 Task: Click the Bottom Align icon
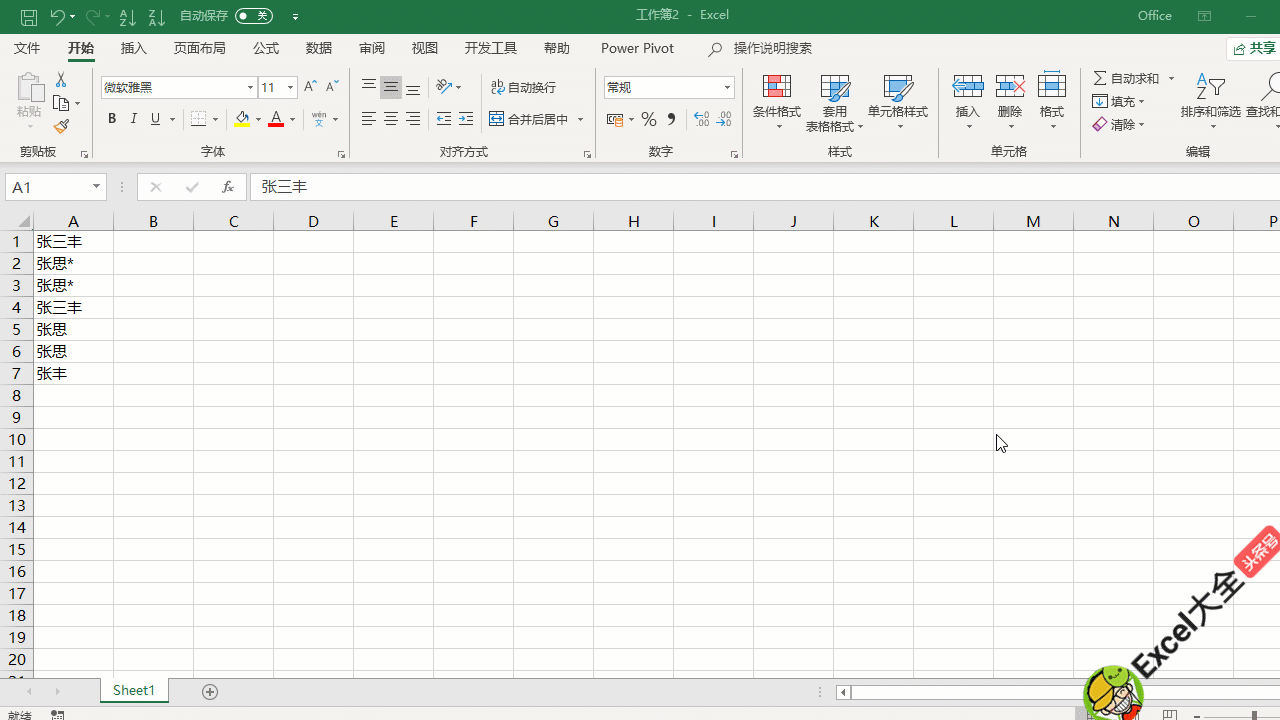tap(413, 88)
